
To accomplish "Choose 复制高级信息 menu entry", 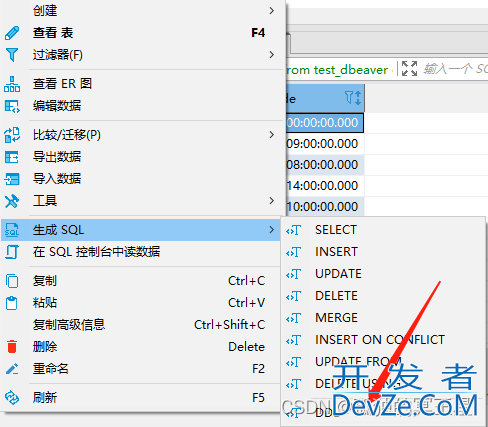I will coord(142,325).
